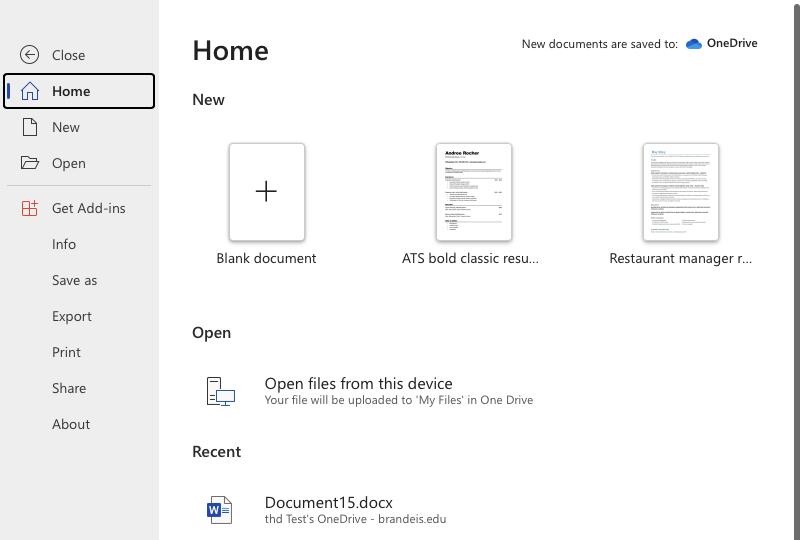Click the Word icon beside Document15.docx
This screenshot has width=804, height=540.
[219, 510]
